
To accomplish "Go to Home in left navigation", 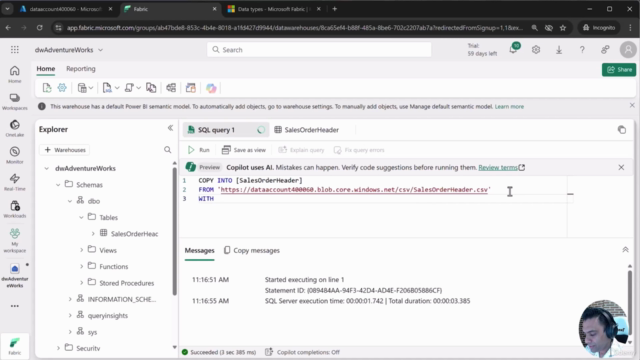I will 15,74.
